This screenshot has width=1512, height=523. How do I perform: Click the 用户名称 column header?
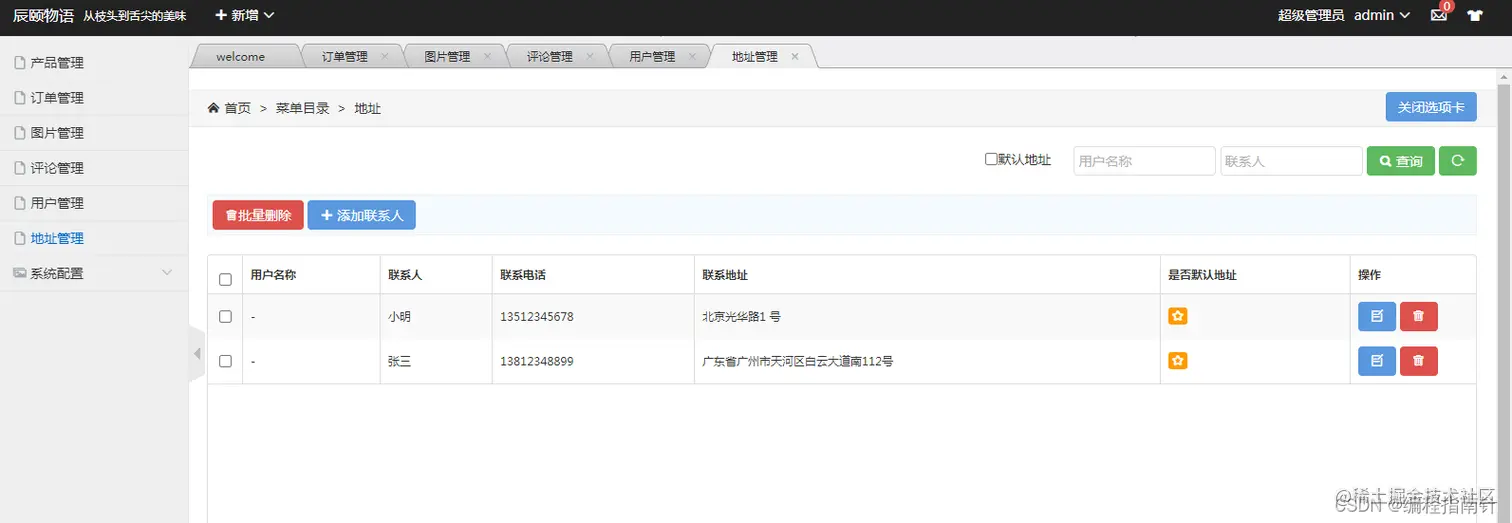coord(273,274)
